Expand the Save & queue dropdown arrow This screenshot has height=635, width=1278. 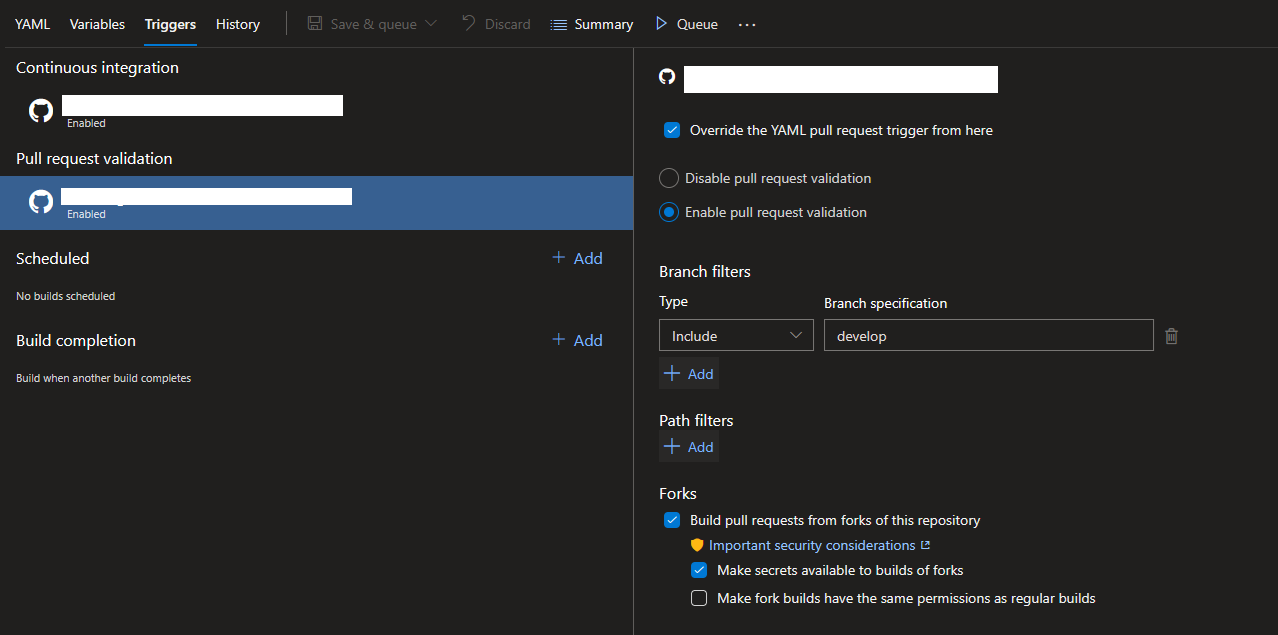tap(431, 23)
